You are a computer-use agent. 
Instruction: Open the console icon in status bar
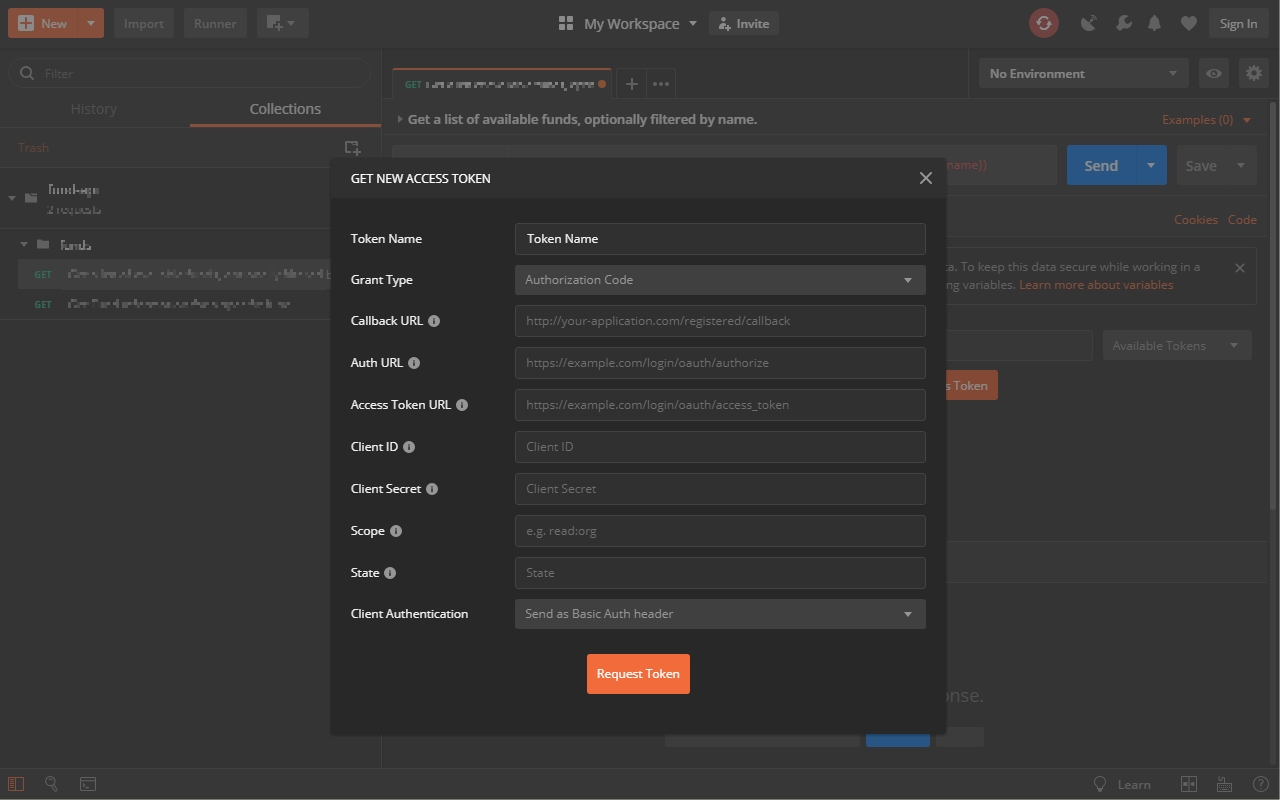pos(88,784)
